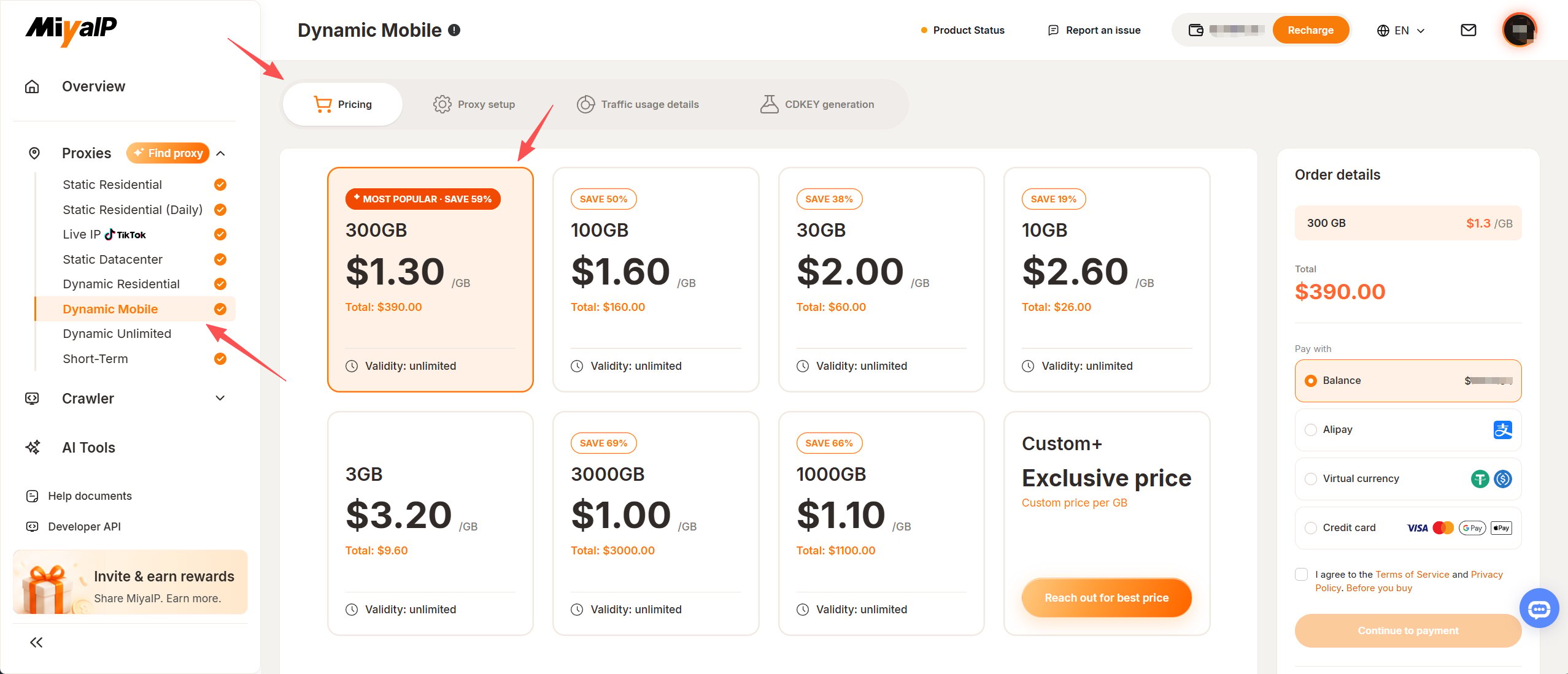Open Short-Term proxy

point(95,359)
